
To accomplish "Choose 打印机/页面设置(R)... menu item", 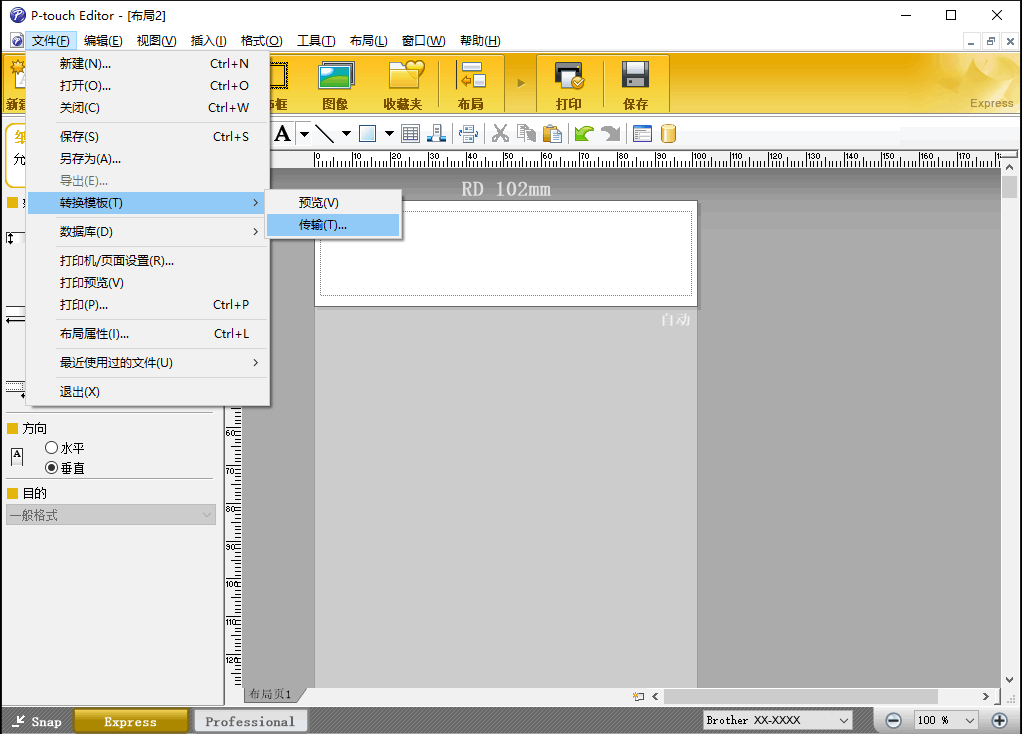I will click(x=149, y=261).
